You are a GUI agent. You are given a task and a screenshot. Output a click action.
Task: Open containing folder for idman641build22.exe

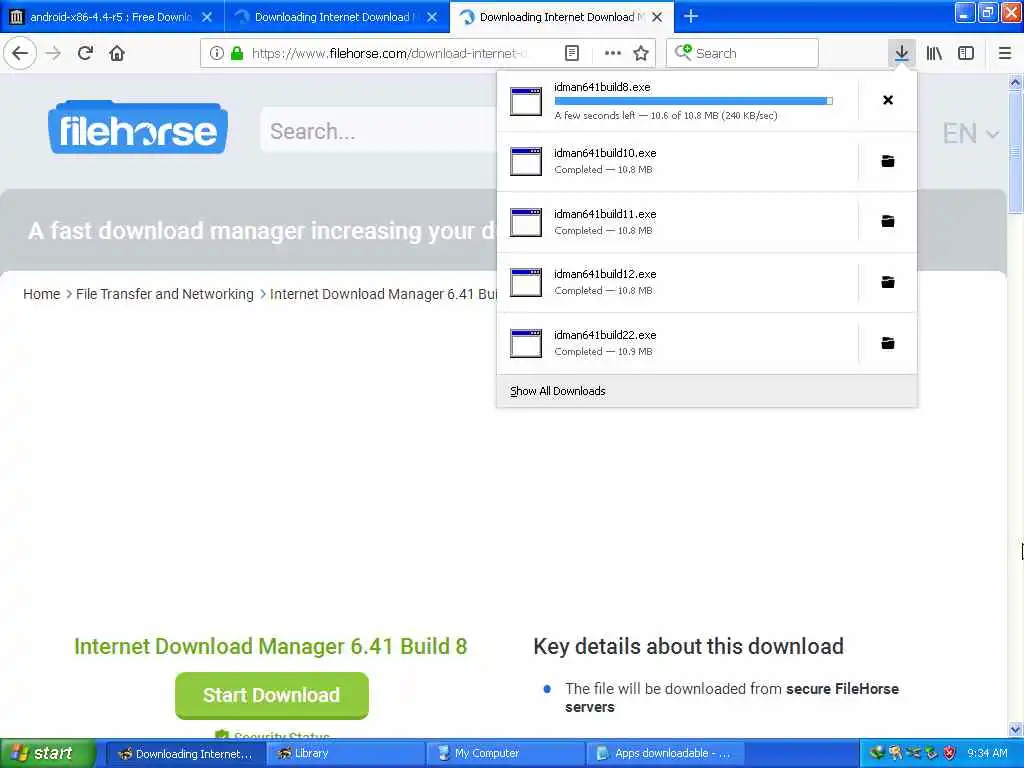888,343
